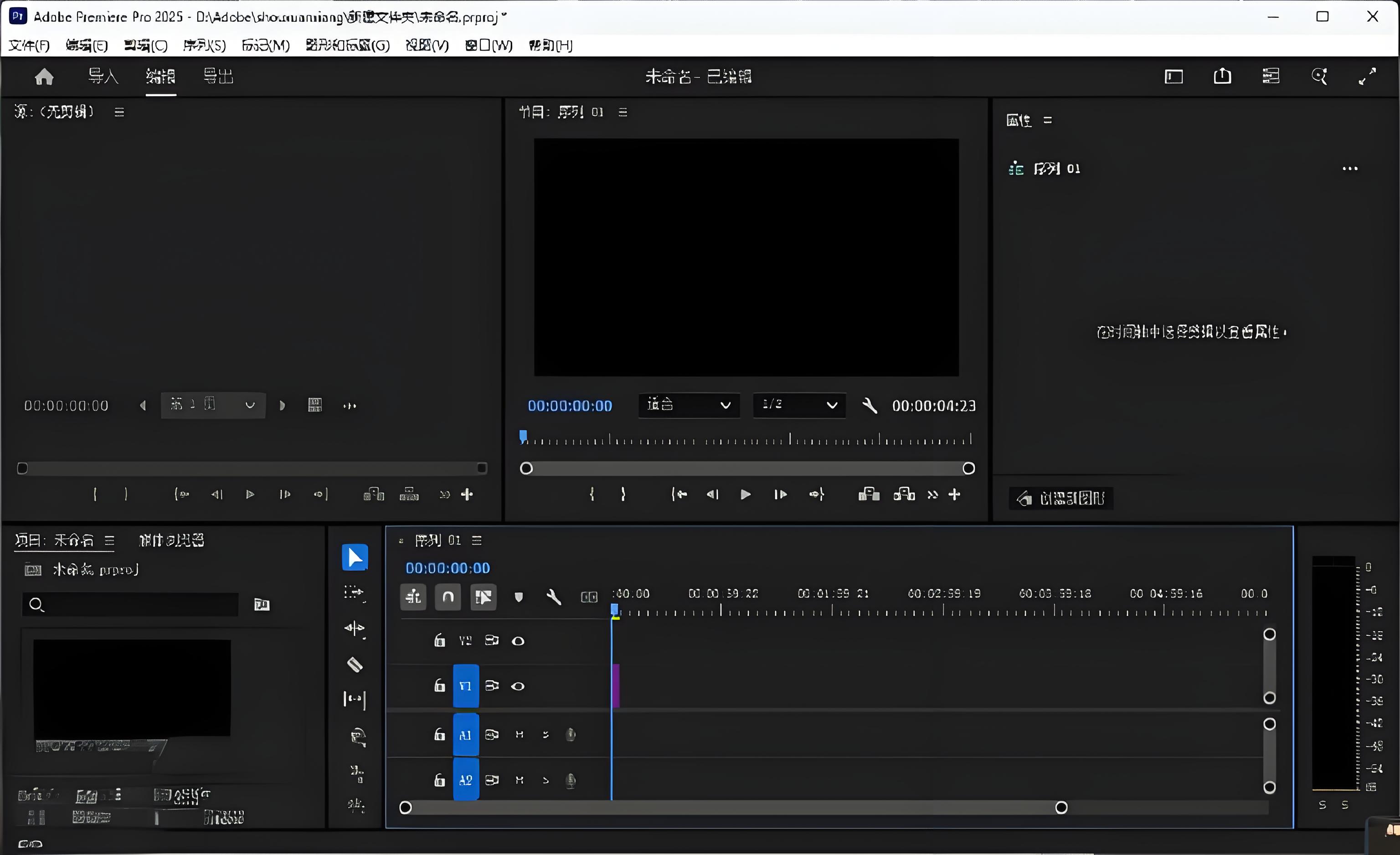Add marker in the timeline toolbar
1400x855 pixels.
519,597
